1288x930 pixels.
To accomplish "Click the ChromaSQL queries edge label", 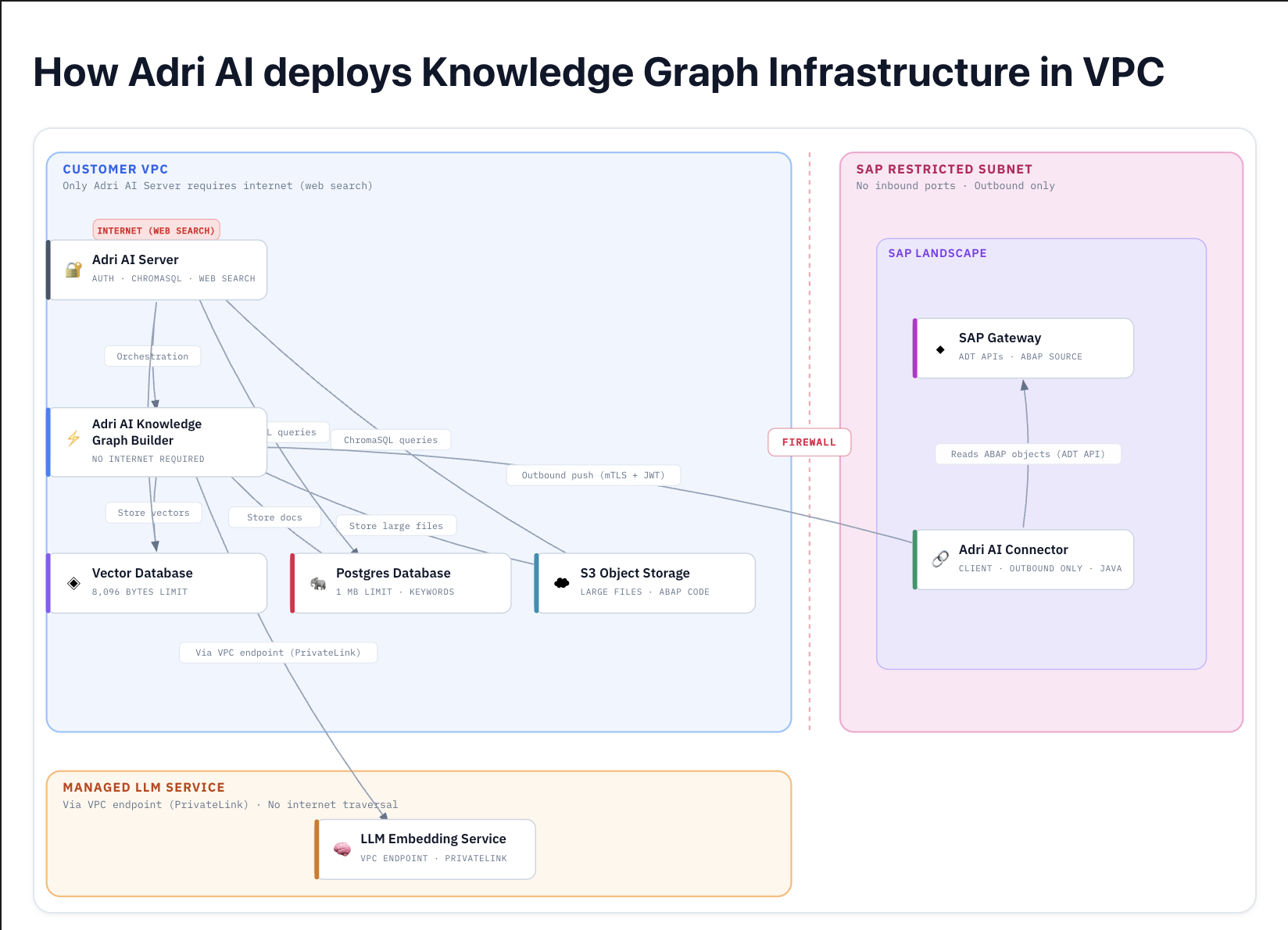I will 391,440.
